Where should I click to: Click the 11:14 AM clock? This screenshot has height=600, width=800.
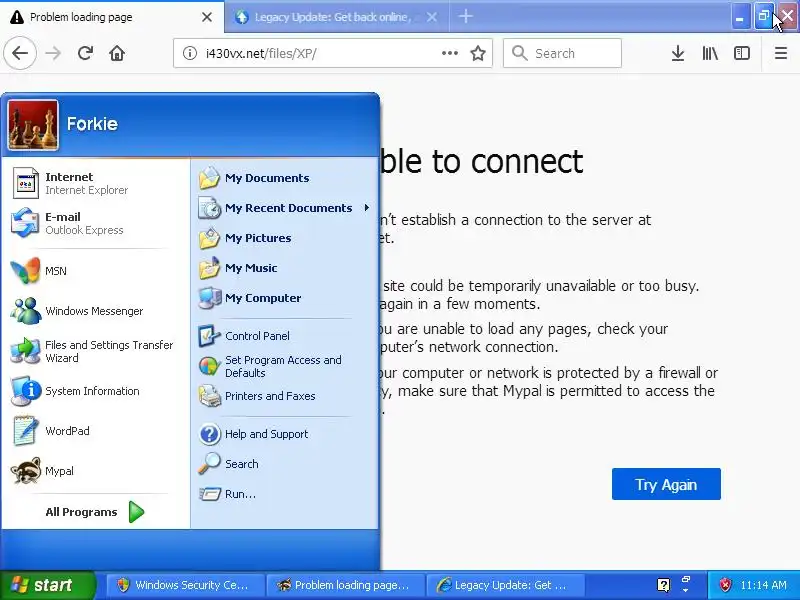(763, 585)
